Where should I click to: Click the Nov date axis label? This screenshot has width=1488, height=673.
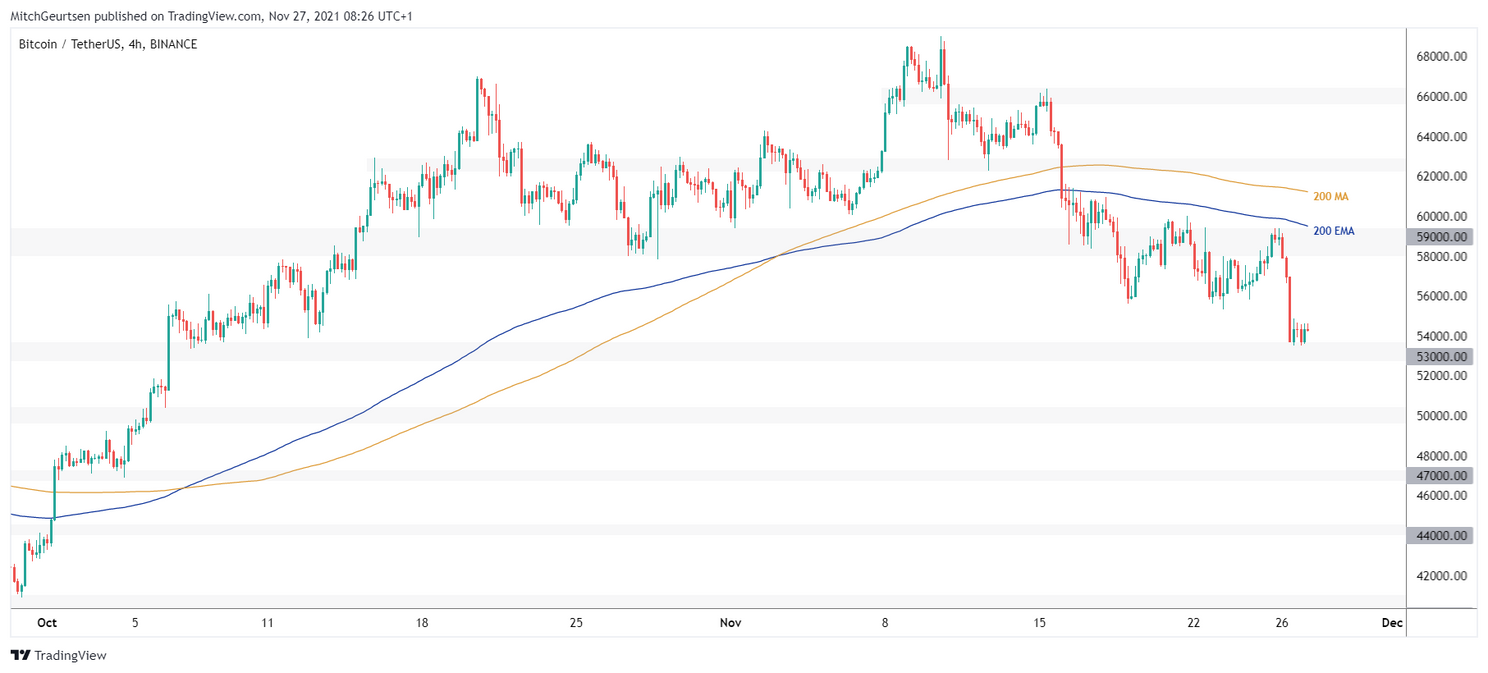click(731, 623)
